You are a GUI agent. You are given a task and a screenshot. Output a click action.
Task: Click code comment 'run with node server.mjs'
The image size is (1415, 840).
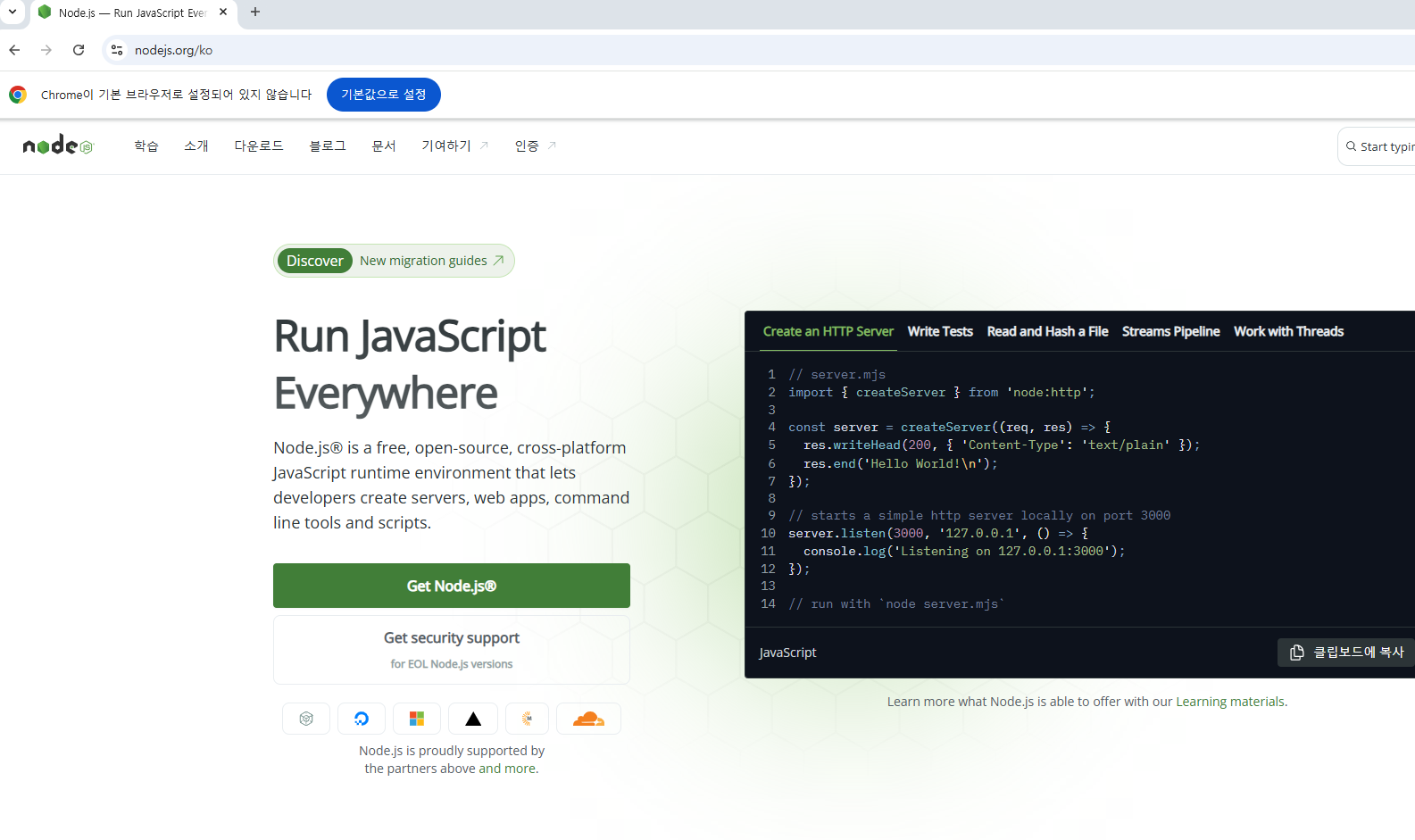click(x=896, y=603)
